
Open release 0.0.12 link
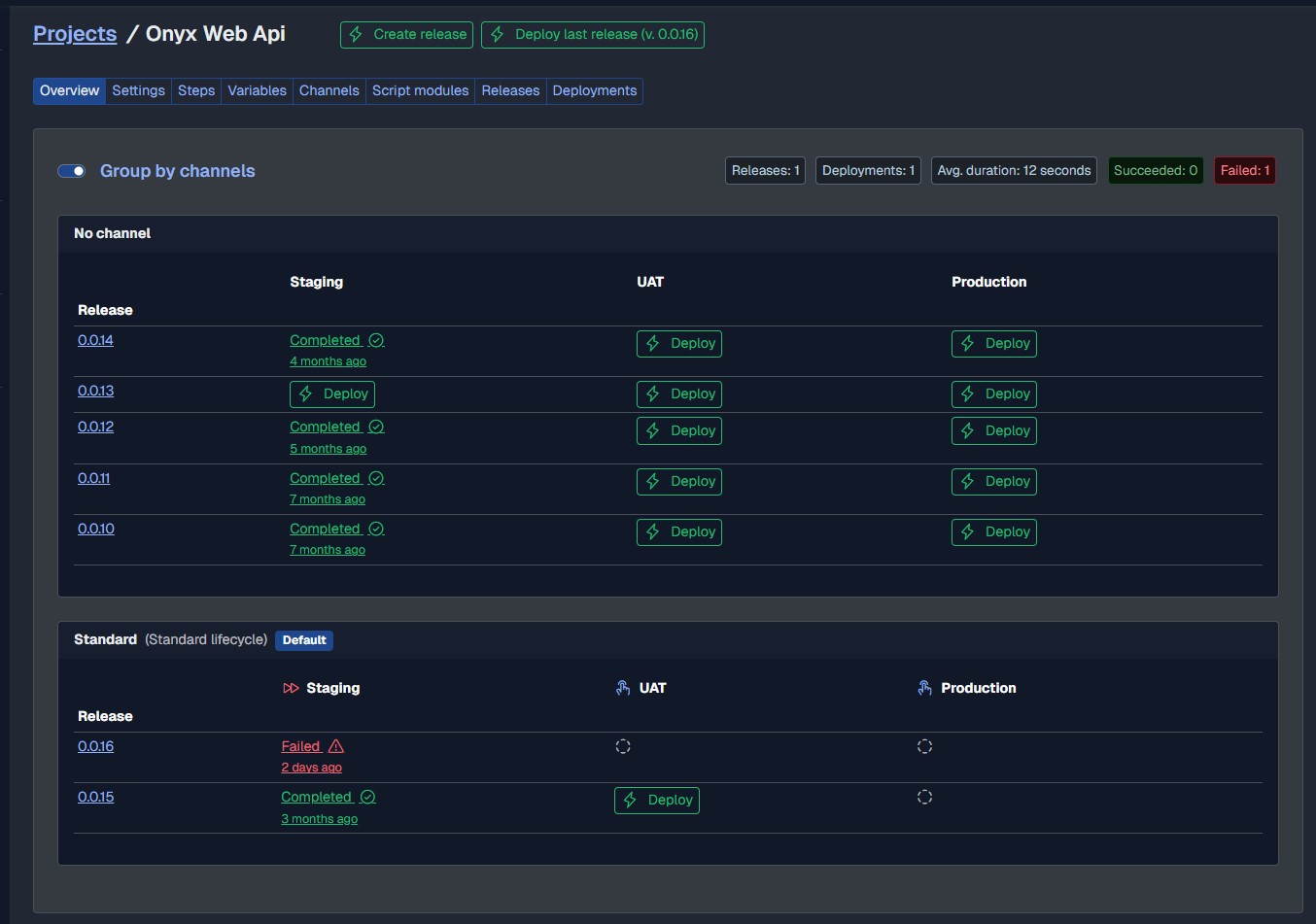click(x=95, y=427)
